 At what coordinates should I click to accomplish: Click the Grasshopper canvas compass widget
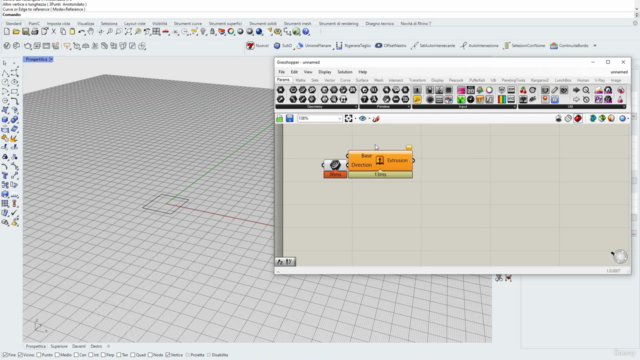click(x=620, y=256)
